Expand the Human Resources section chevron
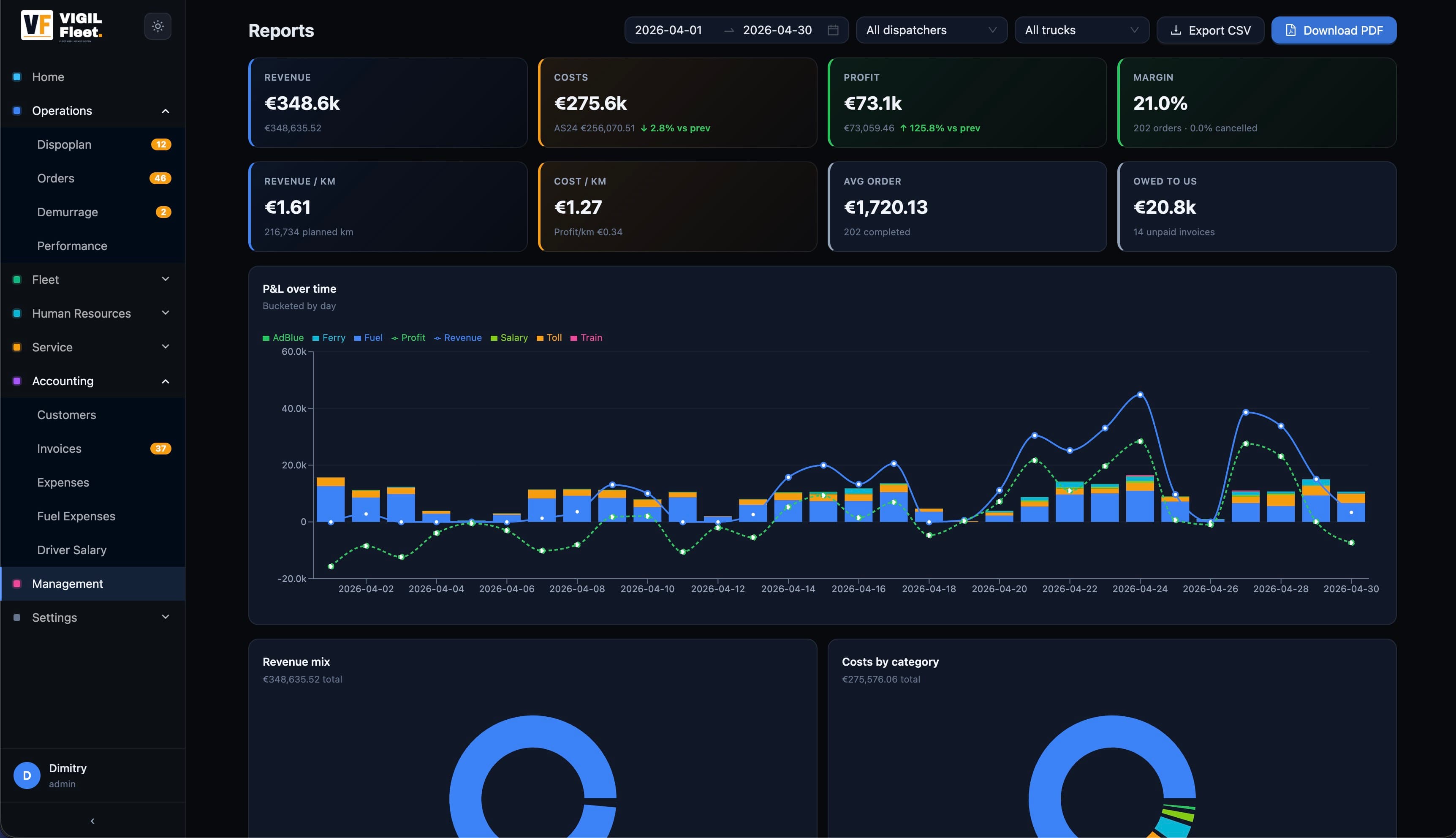This screenshot has height=838, width=1456. point(166,313)
